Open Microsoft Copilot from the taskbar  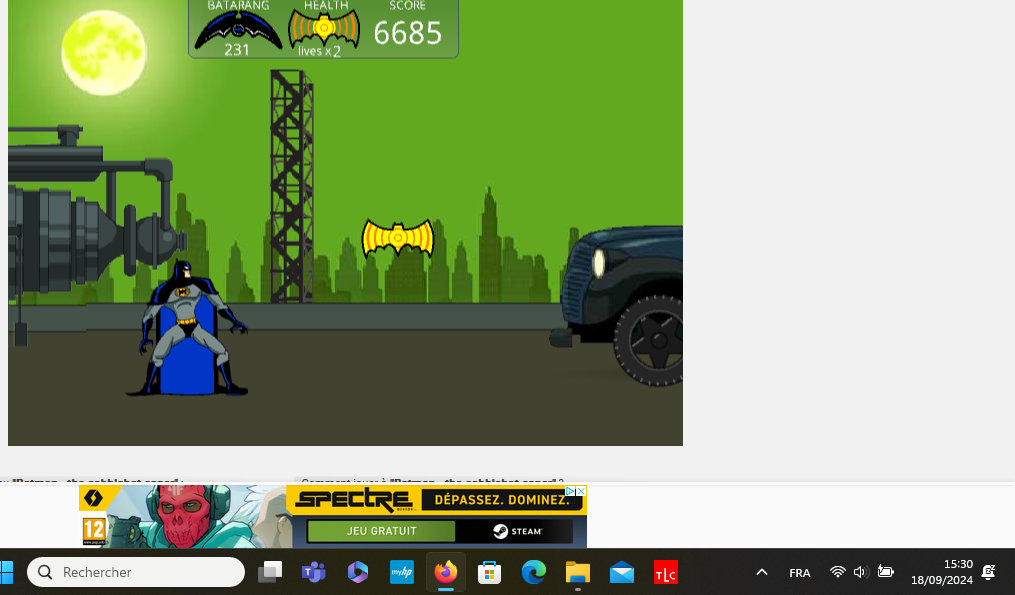coord(358,572)
